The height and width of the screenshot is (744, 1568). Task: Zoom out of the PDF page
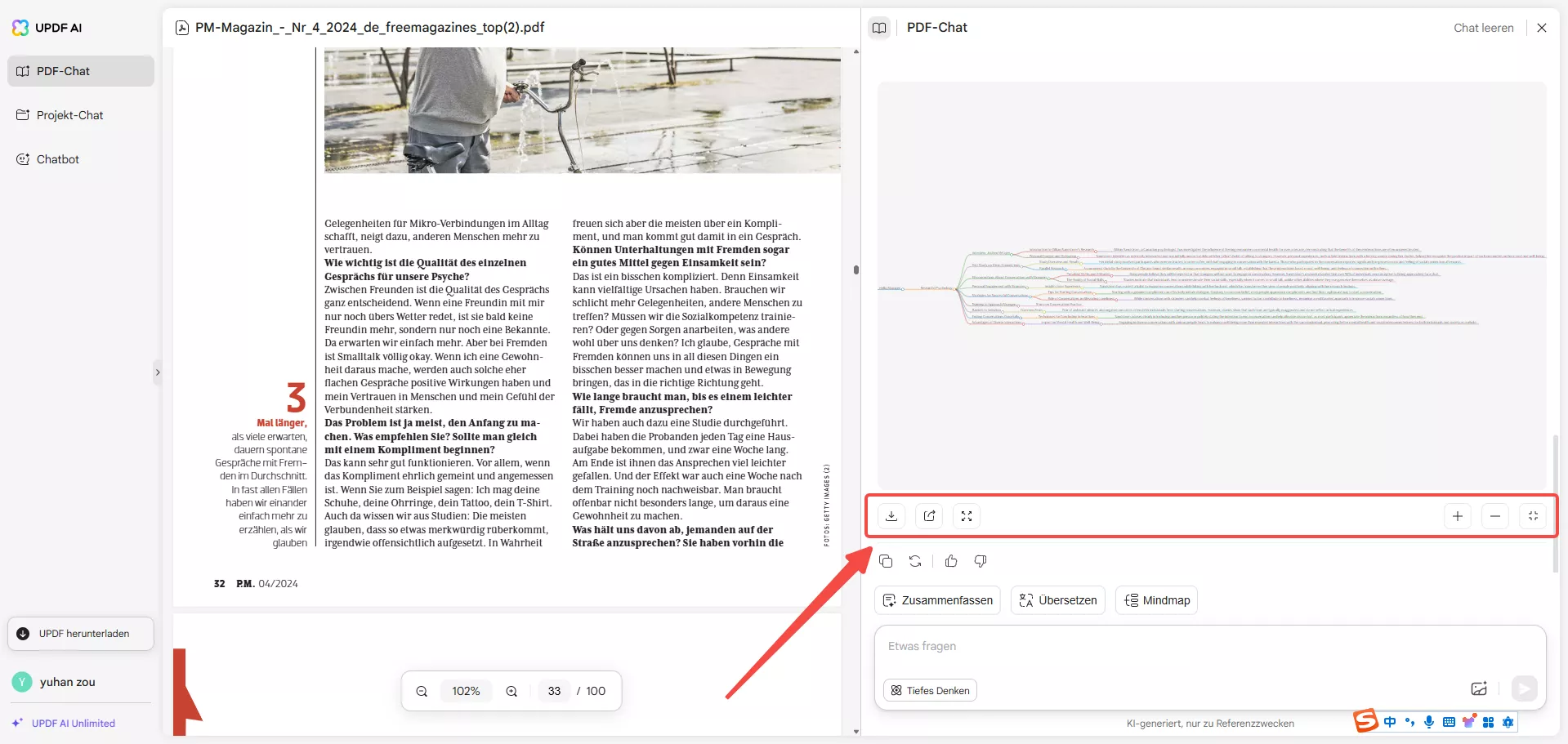422,691
